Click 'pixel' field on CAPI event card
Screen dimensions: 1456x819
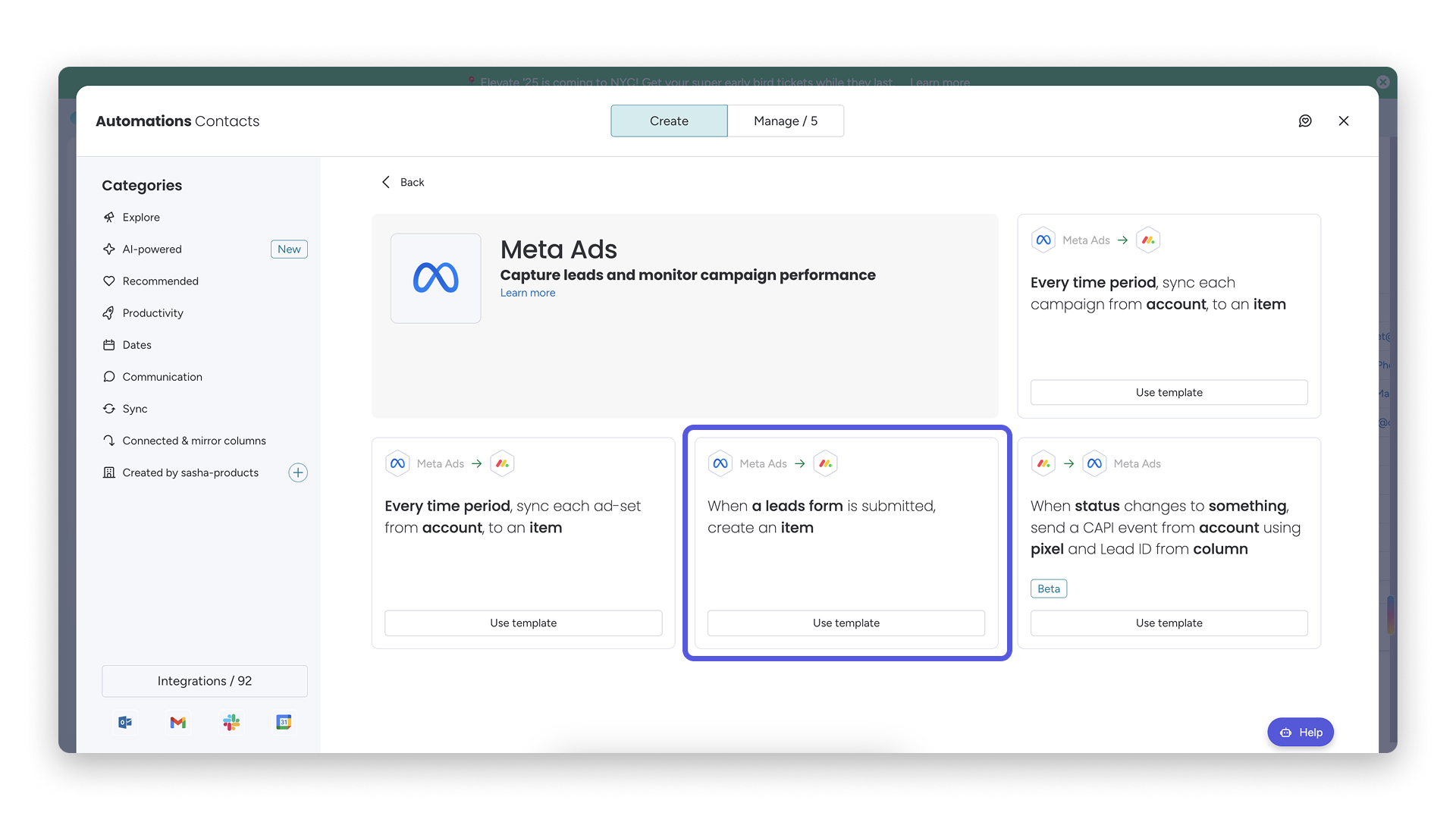click(1046, 549)
